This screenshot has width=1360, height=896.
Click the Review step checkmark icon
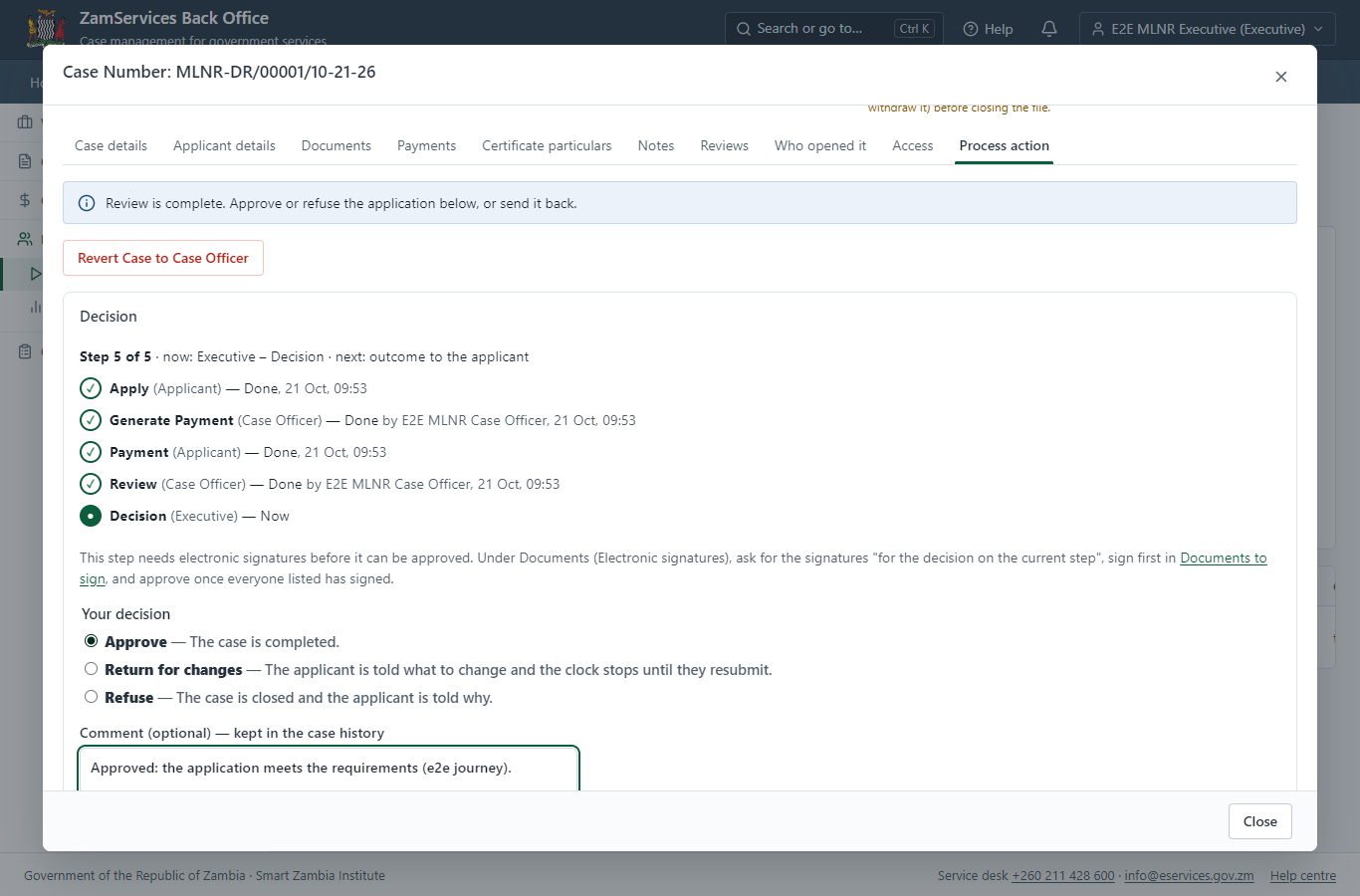click(91, 484)
